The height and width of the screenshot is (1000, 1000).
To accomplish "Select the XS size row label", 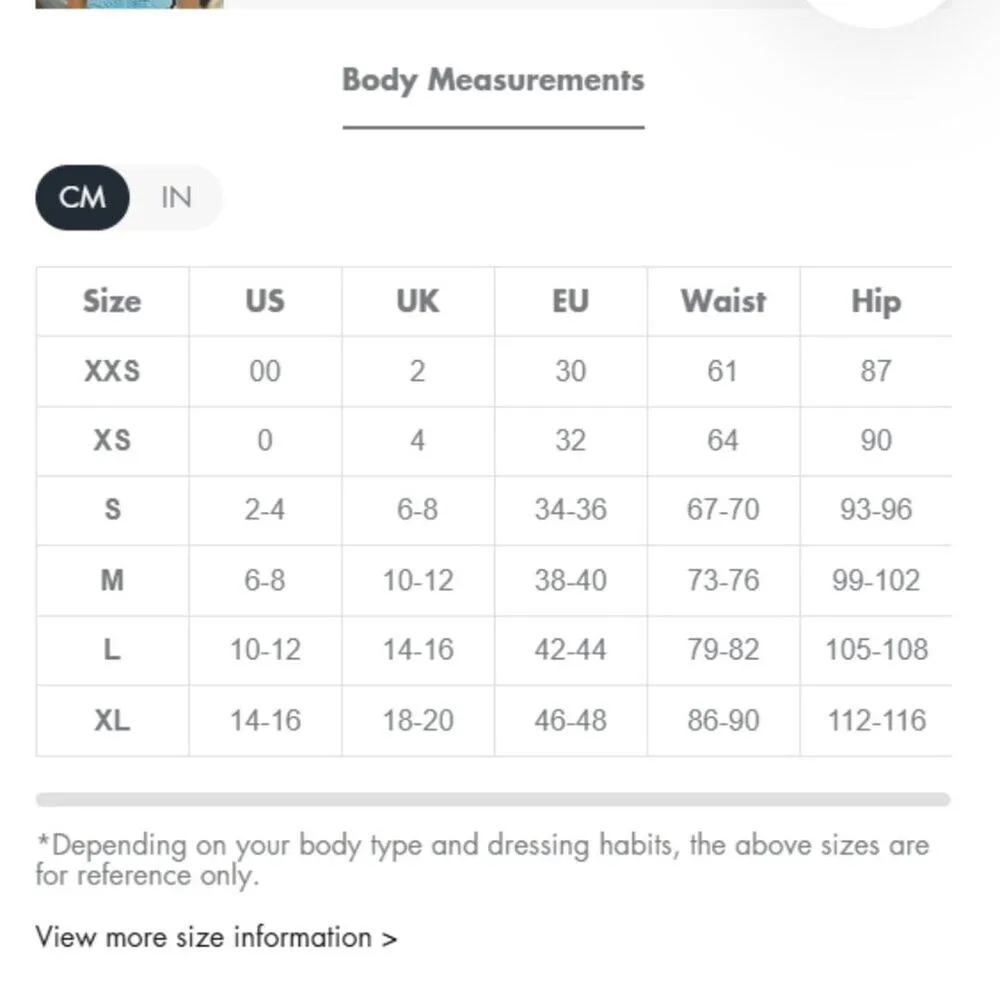I will coord(112,440).
